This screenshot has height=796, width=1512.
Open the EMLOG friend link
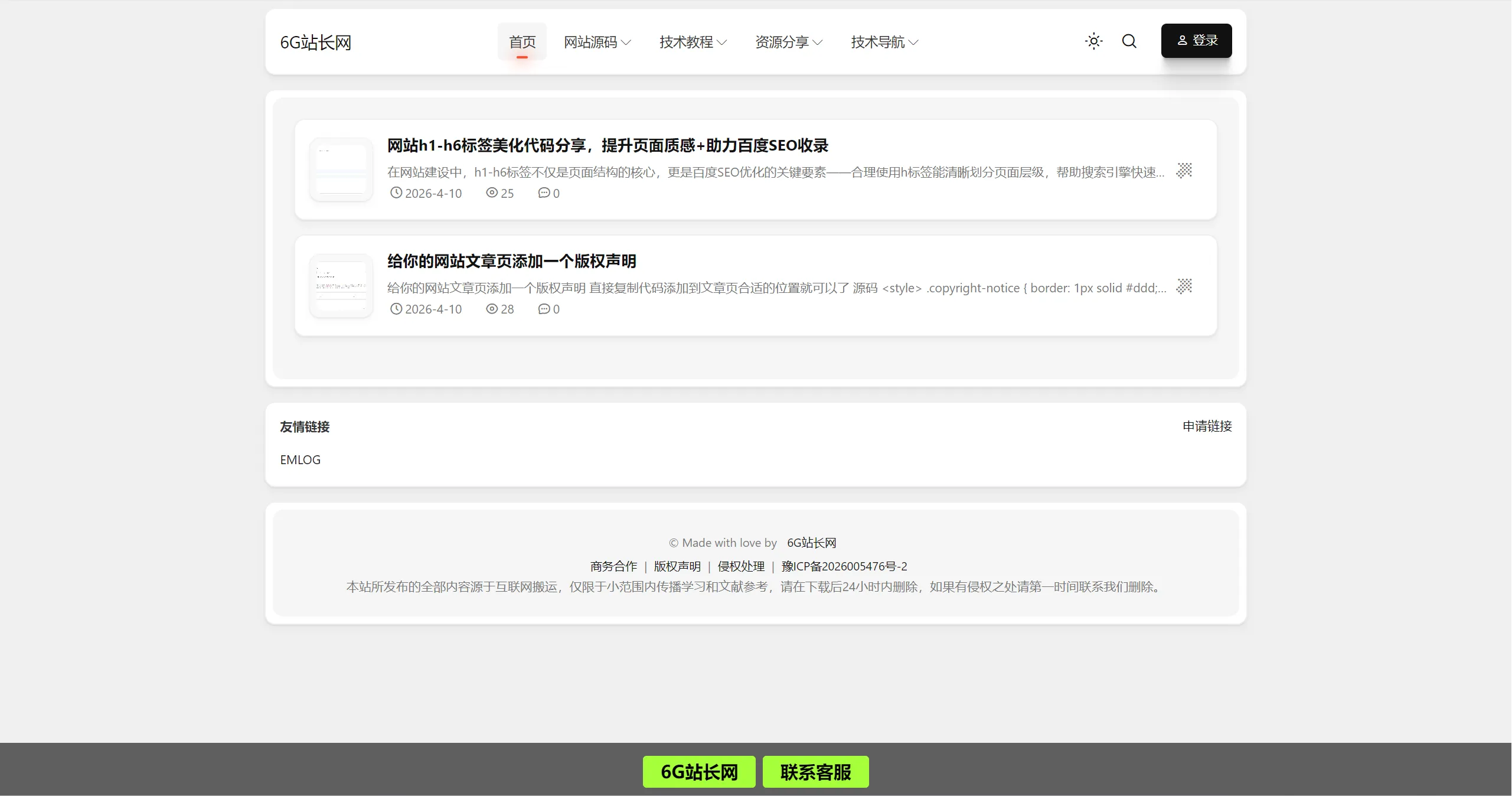(x=300, y=459)
